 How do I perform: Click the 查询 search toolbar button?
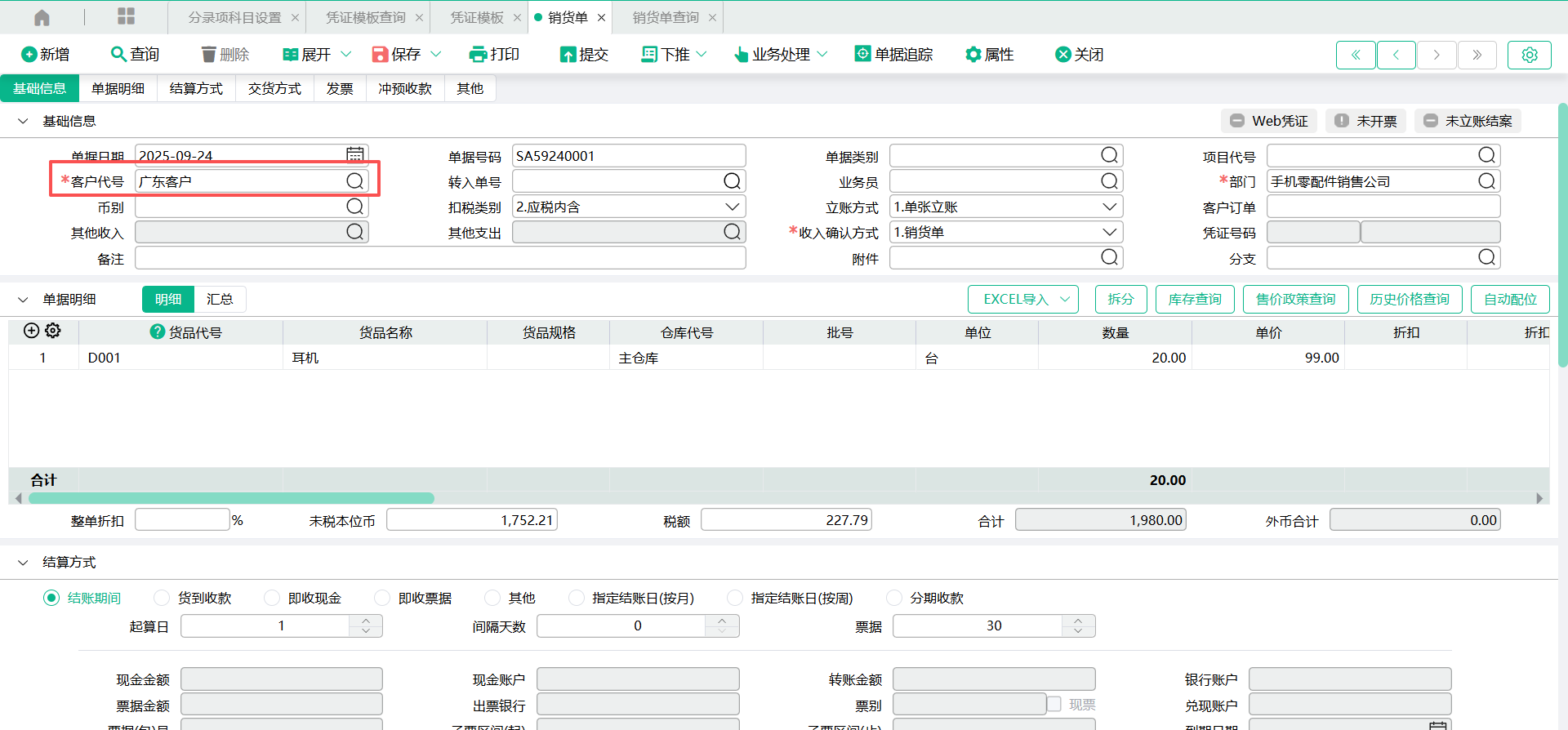click(136, 54)
